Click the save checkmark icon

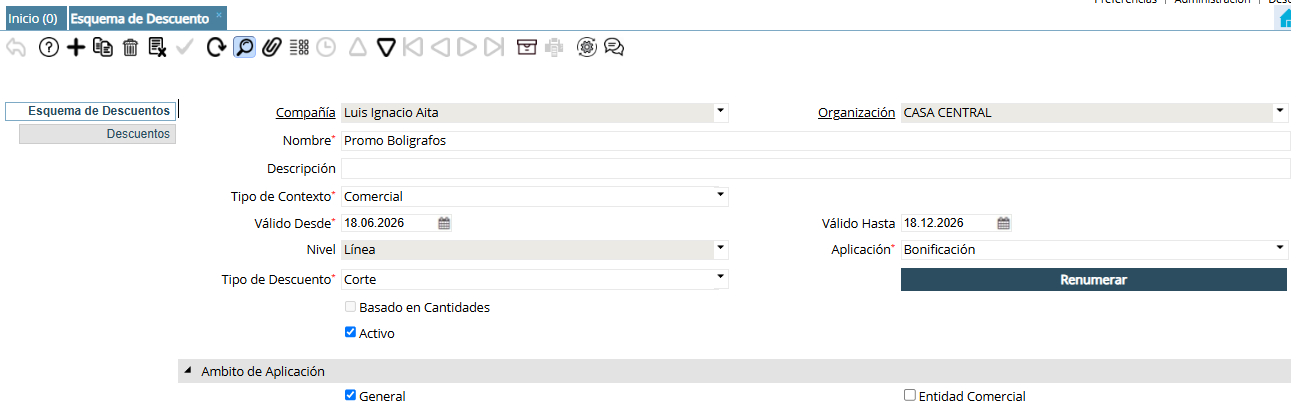point(185,47)
